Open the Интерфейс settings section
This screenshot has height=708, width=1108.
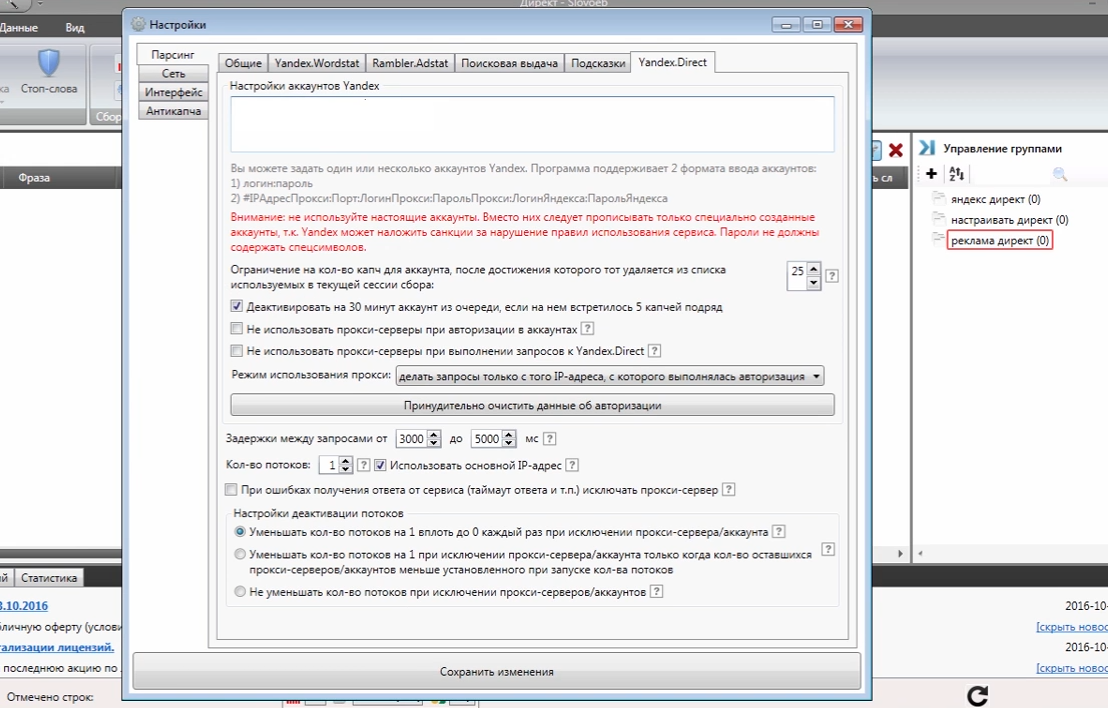click(173, 92)
